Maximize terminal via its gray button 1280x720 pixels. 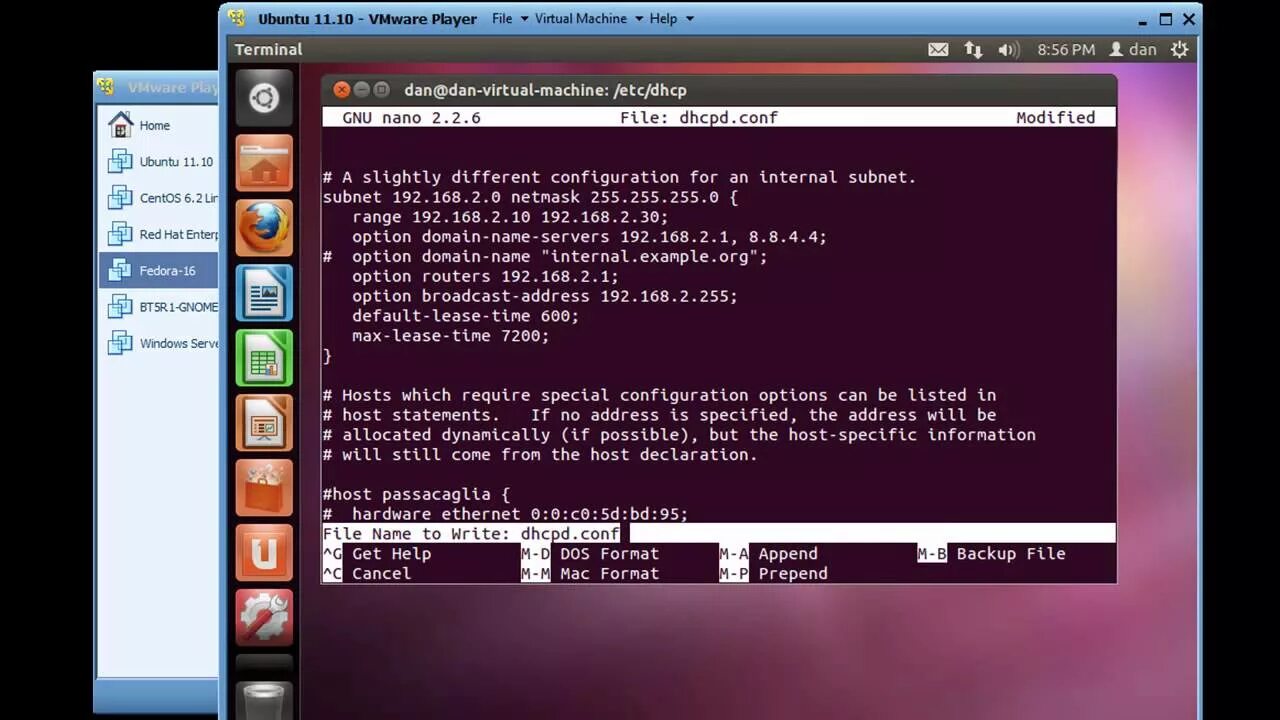pyautogui.click(x=381, y=89)
